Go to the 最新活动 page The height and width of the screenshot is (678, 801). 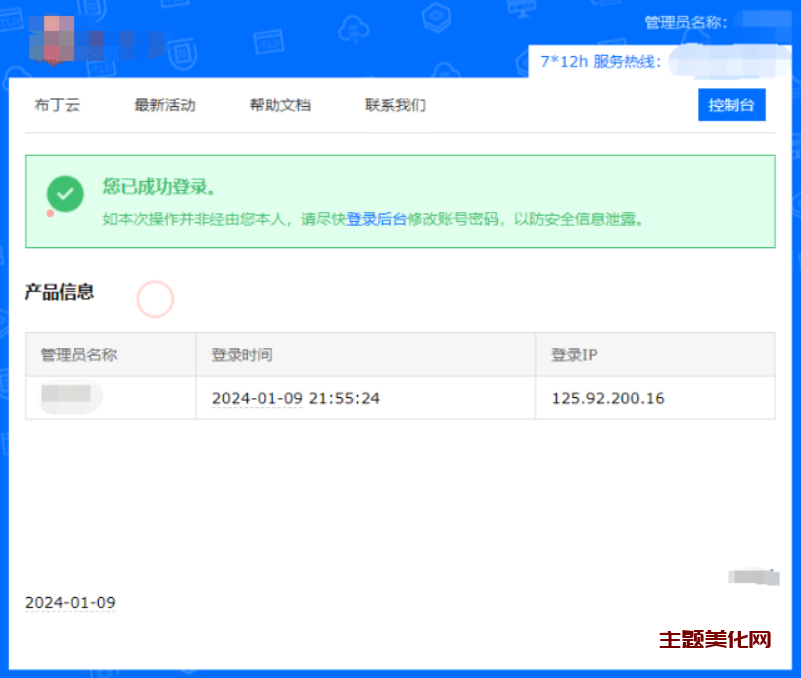coord(165,105)
